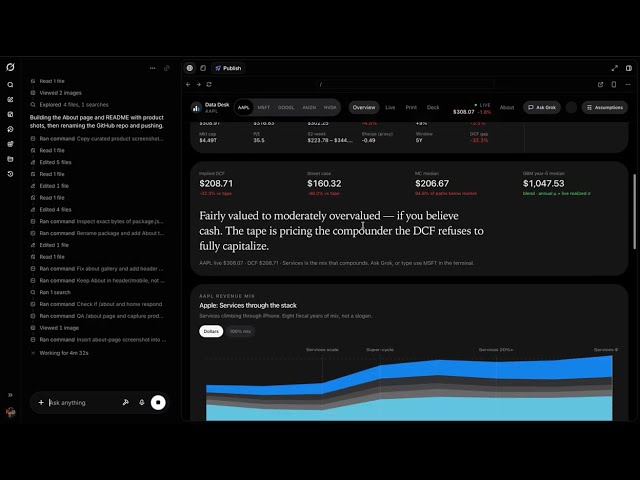
Task: Open the Assumptions panel button
Action: click(605, 107)
